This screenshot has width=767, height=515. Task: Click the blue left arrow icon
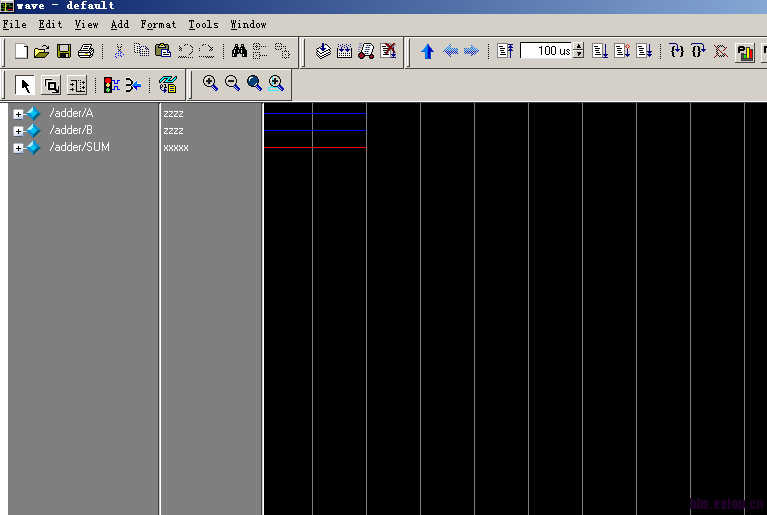click(x=450, y=51)
